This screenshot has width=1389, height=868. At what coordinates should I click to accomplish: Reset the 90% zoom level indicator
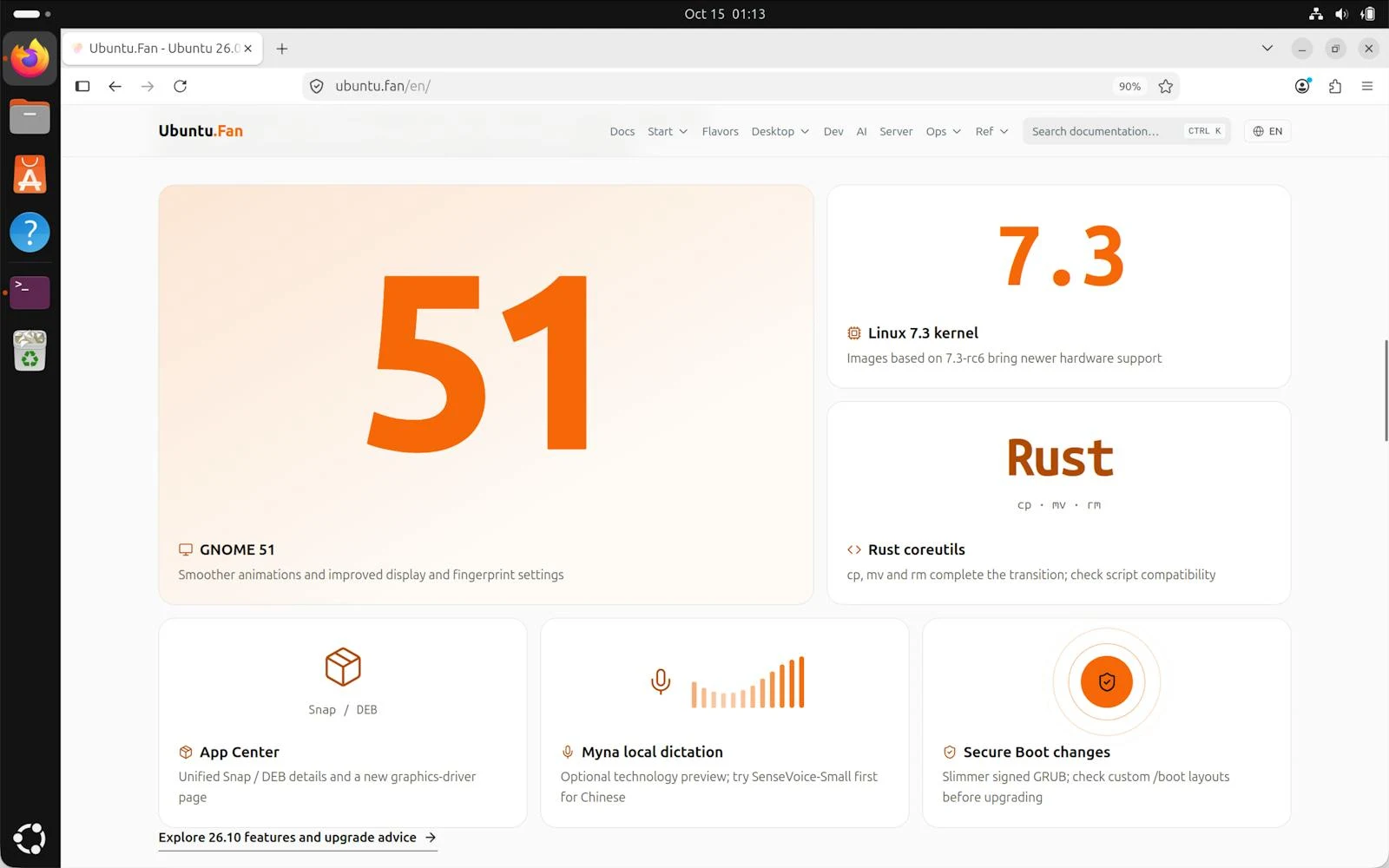tap(1129, 86)
